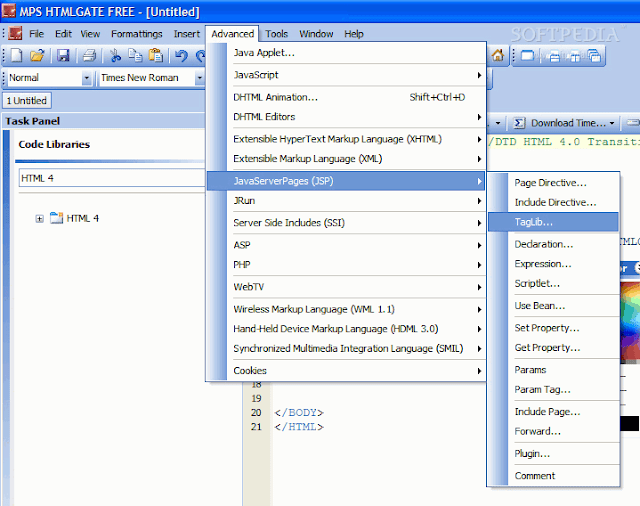Image resolution: width=640 pixels, height=506 pixels.
Task: Click the Cut scissors icon
Action: (x=116, y=55)
